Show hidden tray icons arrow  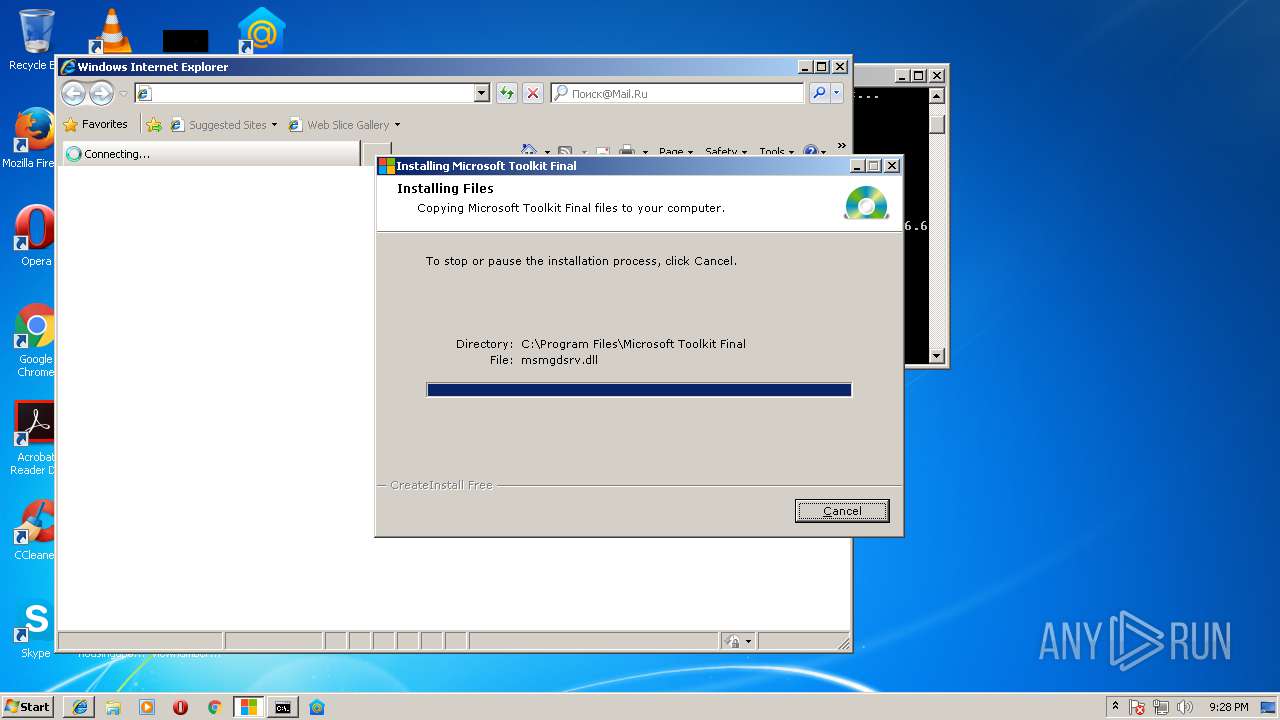(x=1115, y=707)
